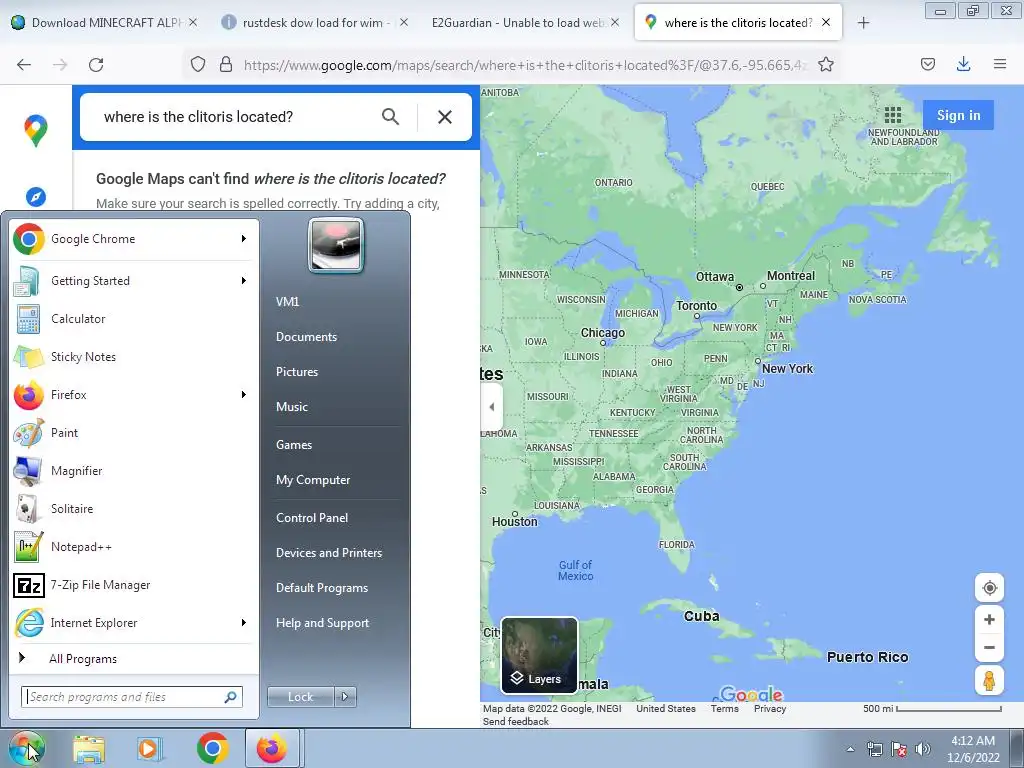Zoom out of the map with the minus button
Screen dimensions: 1024x768
coord(989,647)
